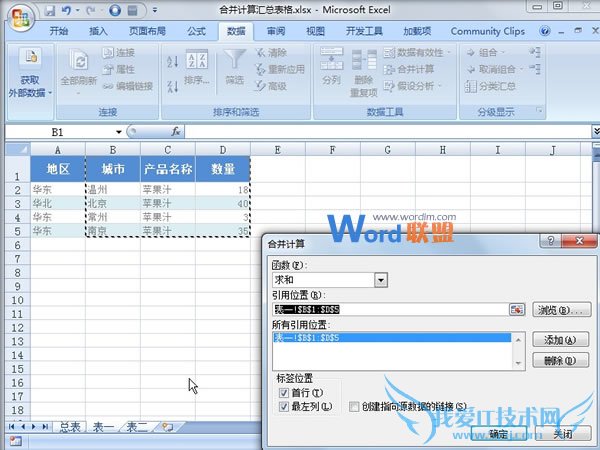Click the reference input field
The width and height of the screenshot is (600, 450).
click(x=391, y=309)
